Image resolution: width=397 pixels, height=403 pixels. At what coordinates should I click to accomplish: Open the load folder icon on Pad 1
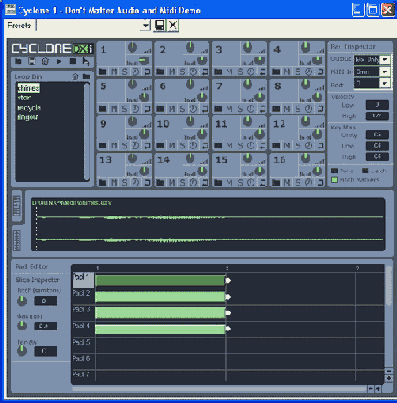(103, 72)
